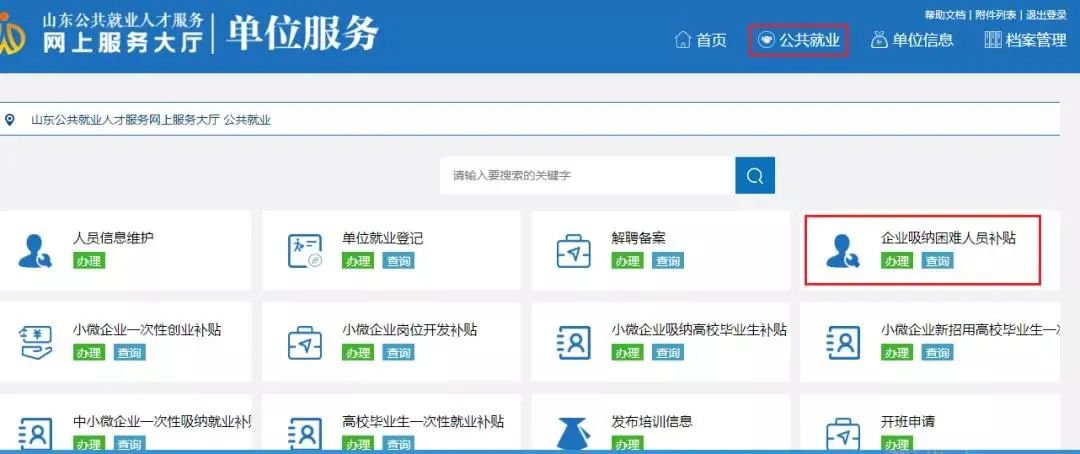Click 查询 under 单位就业登记
The image size is (1080, 454).
tap(398, 261)
